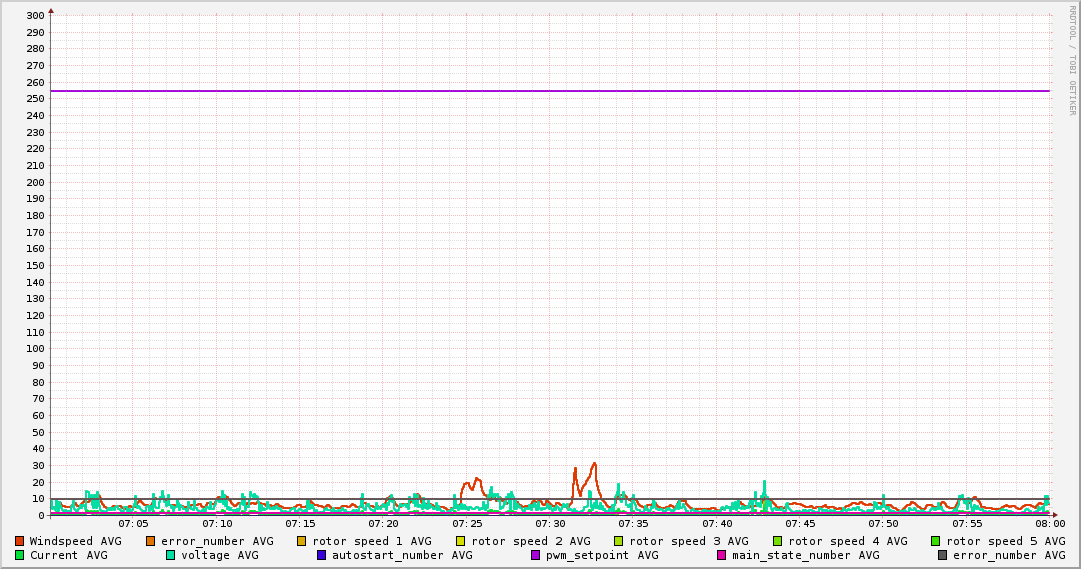The image size is (1081, 569).
Task: Click the red Windspeed AVG legend swatch
Action: pyautogui.click(x=19, y=541)
